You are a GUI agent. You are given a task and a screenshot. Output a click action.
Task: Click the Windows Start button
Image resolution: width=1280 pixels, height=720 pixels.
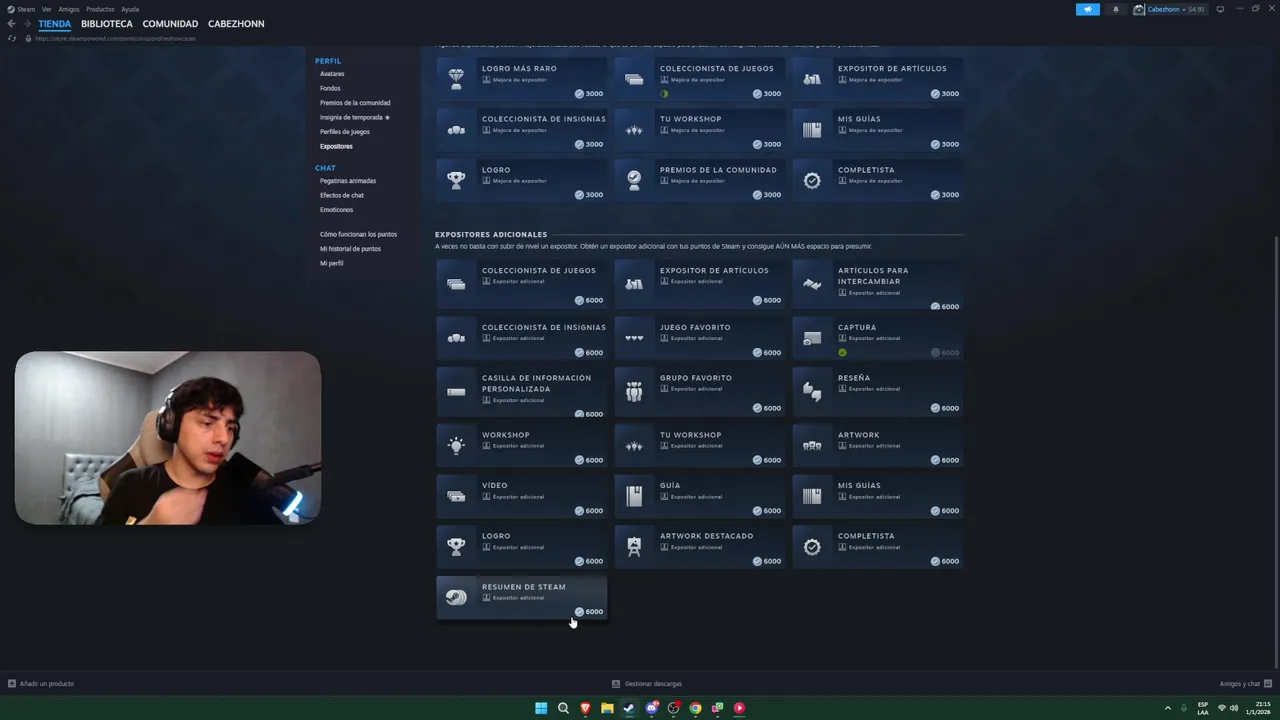541,708
